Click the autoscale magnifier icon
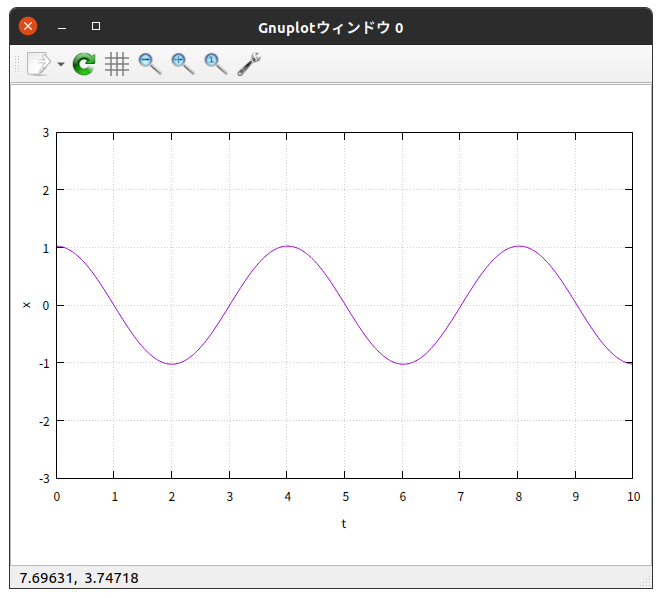 [x=216, y=64]
